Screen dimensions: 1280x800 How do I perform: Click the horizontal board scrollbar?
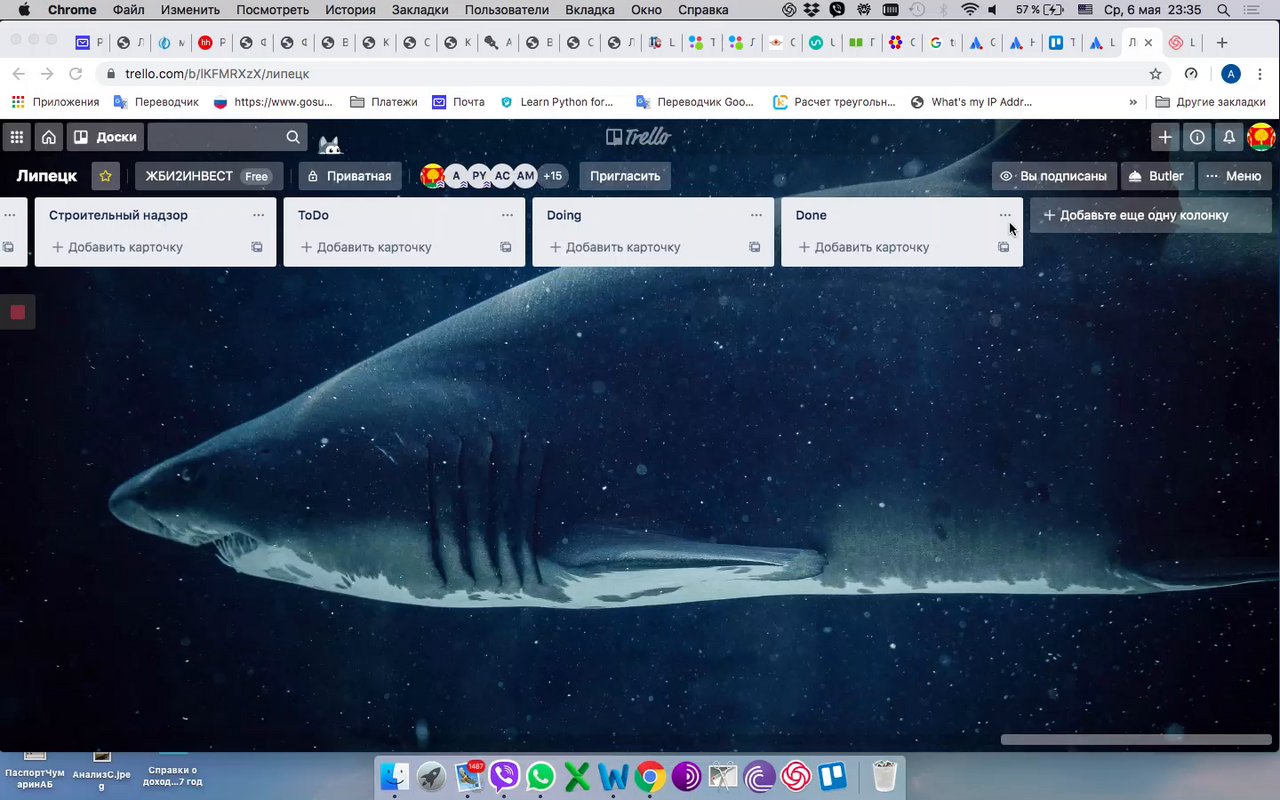click(1136, 740)
